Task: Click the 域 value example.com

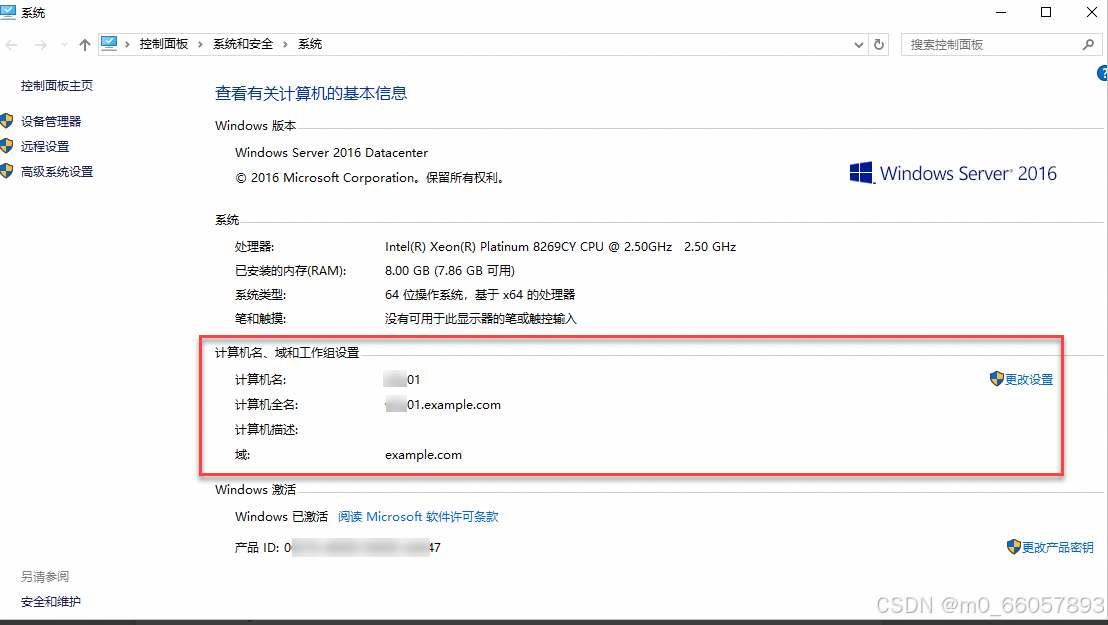Action: [x=423, y=455]
